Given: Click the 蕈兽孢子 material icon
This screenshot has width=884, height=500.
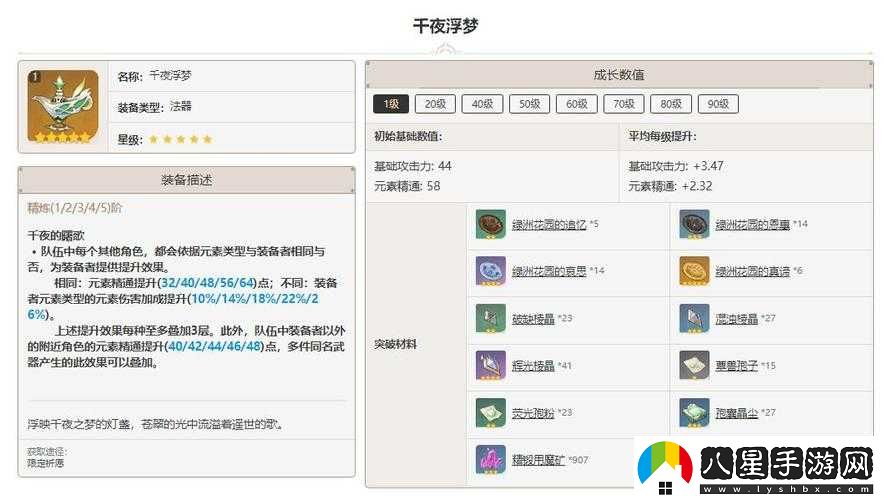Looking at the screenshot, I should (x=694, y=365).
